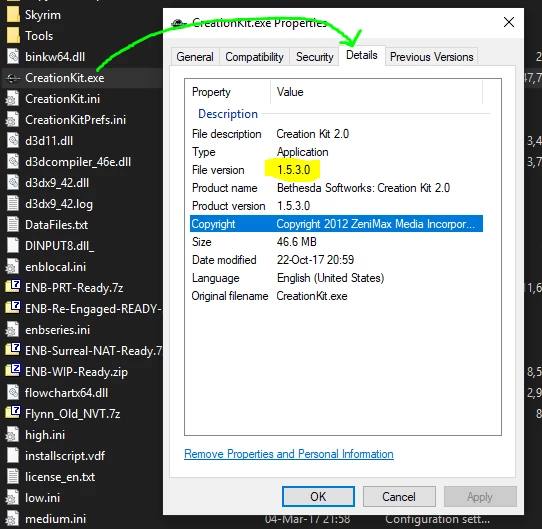This screenshot has height=529, width=542.
Task: Switch to the Security tab
Action: (x=315, y=57)
